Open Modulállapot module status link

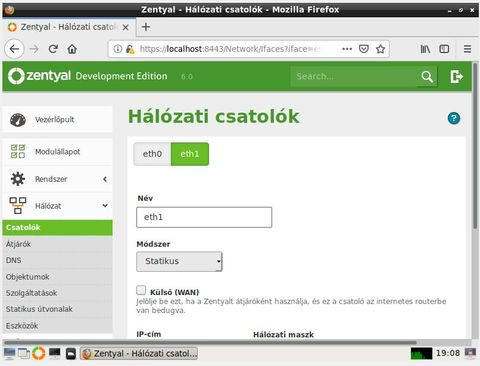(57, 152)
